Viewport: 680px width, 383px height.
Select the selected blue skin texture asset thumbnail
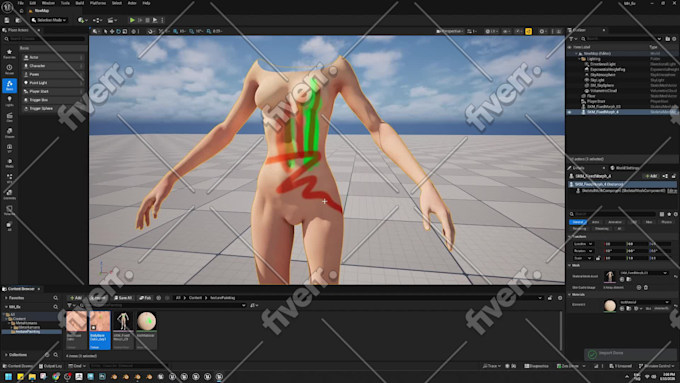[100, 321]
